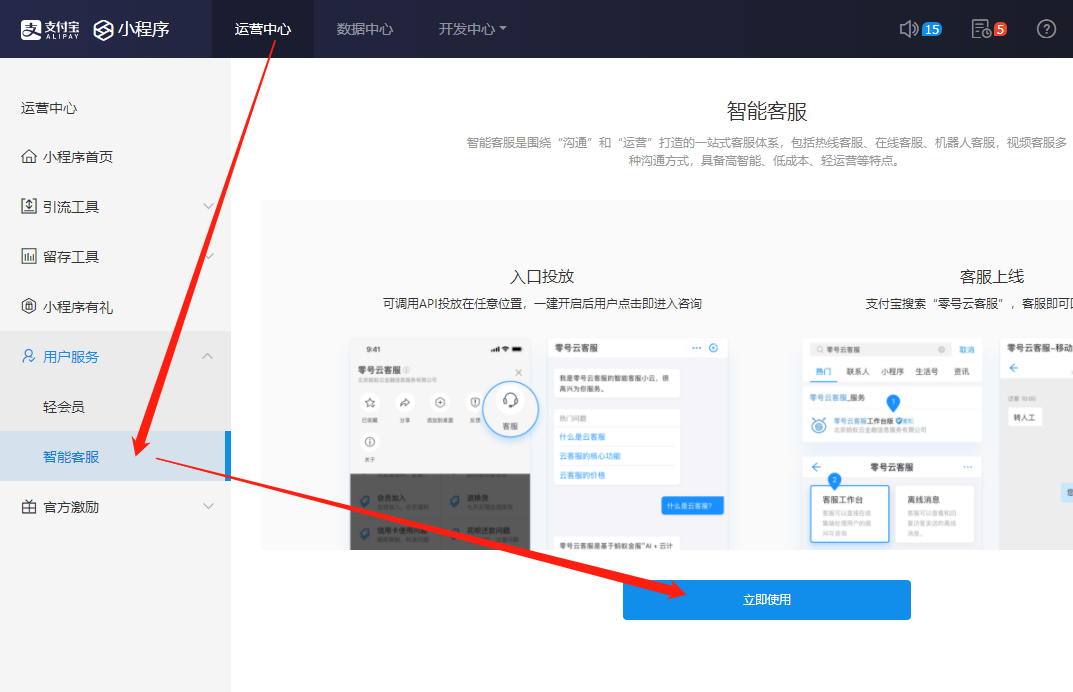Click the home icon beside 小程序首页
Image resolution: width=1073 pixels, height=692 pixels.
tap(29, 157)
